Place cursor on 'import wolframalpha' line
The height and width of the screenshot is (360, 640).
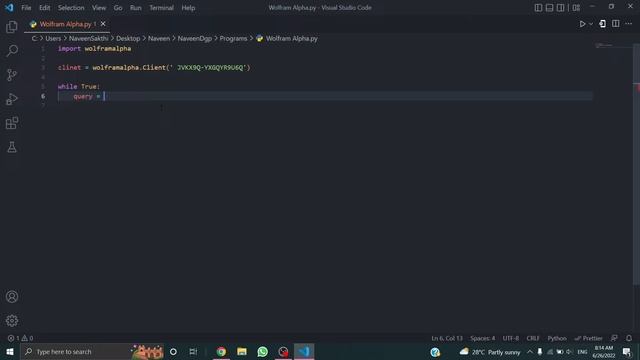(94, 49)
